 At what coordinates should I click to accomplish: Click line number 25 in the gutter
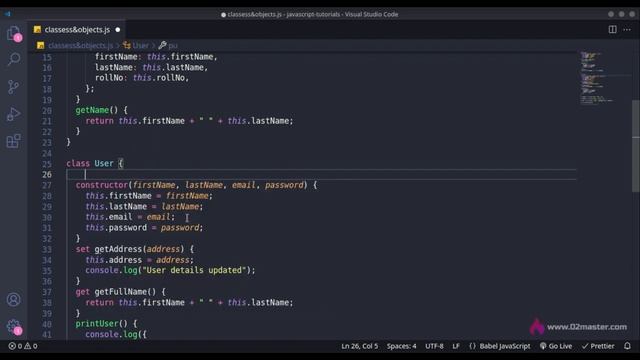(47, 164)
